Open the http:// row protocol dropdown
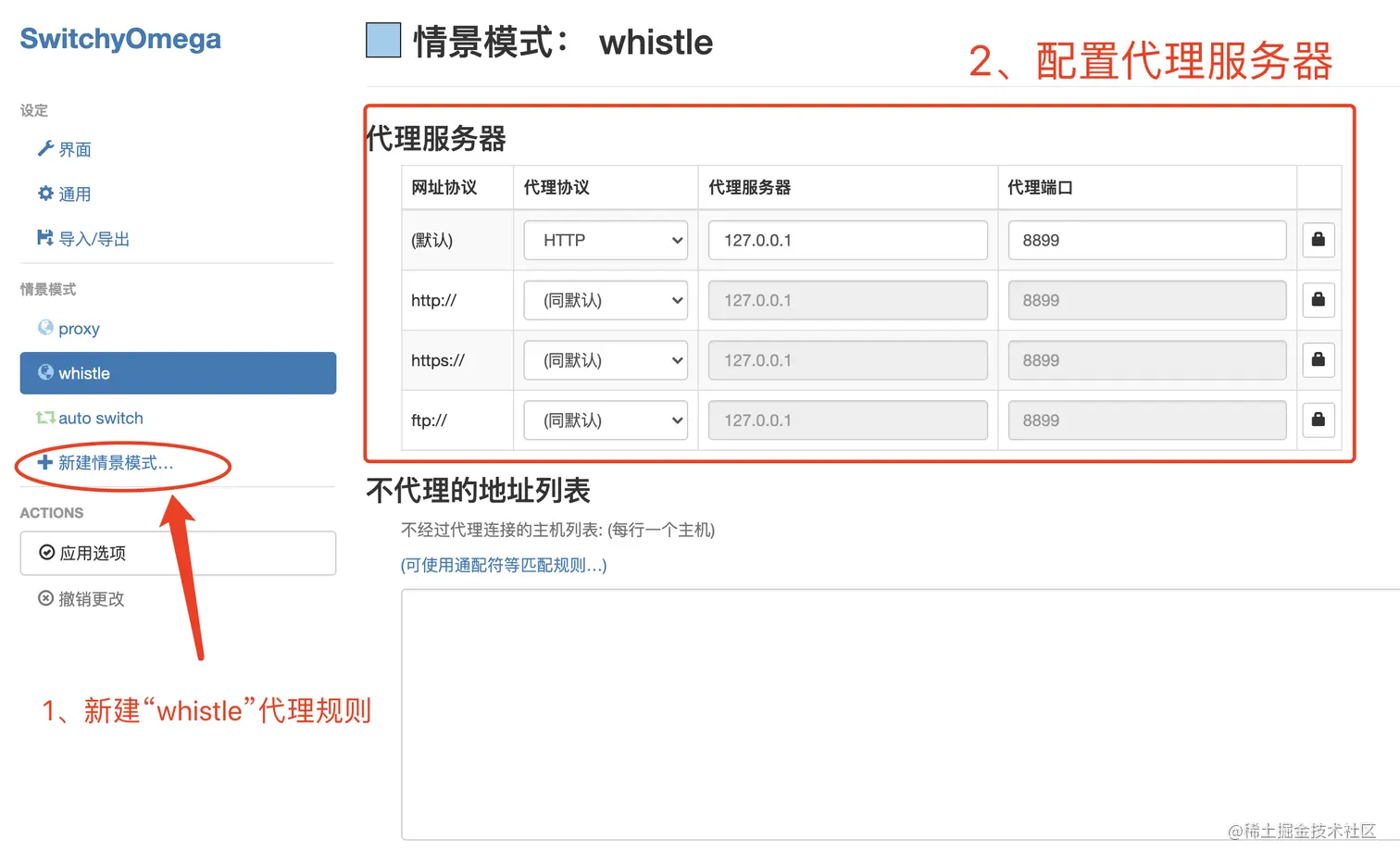This screenshot has height=864, width=1400. point(606,300)
